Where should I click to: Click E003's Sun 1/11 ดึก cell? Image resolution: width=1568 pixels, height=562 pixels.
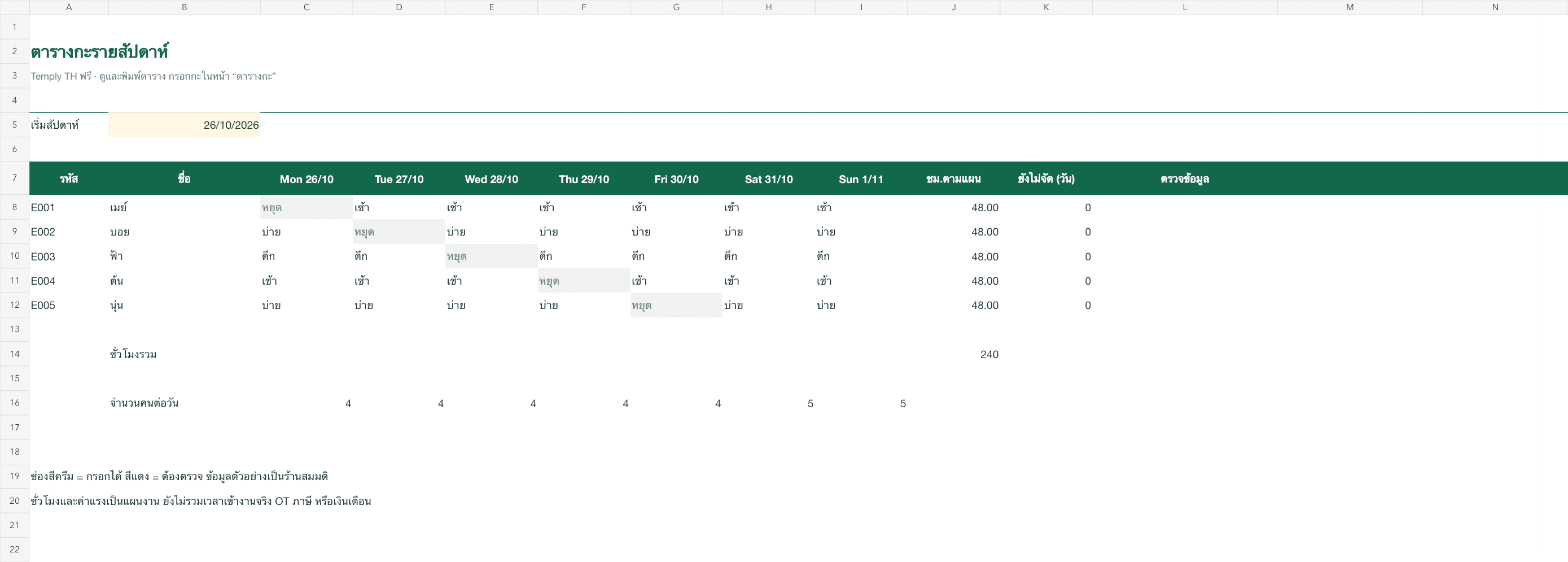(861, 256)
